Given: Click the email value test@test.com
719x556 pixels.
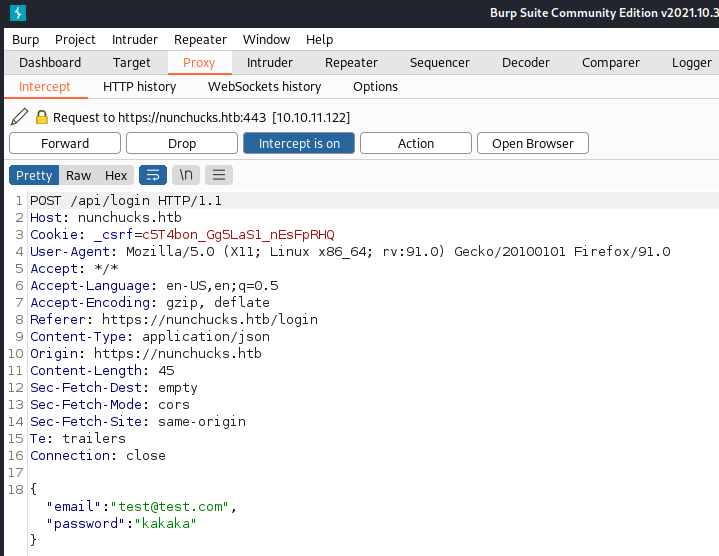Looking at the screenshot, I should 169,506.
